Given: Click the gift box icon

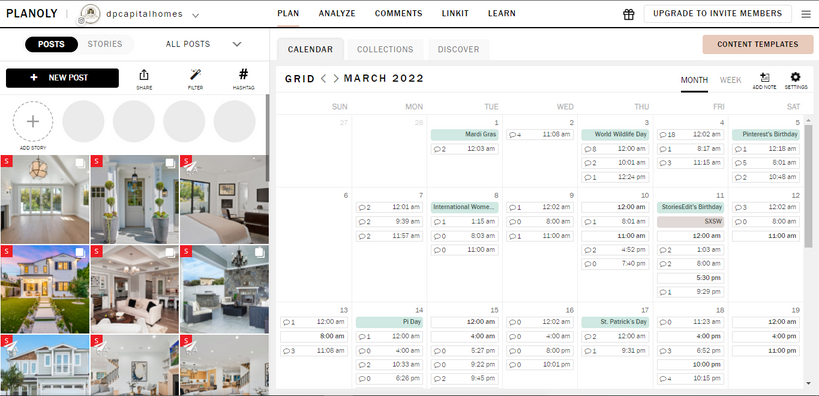Looking at the screenshot, I should (x=628, y=15).
